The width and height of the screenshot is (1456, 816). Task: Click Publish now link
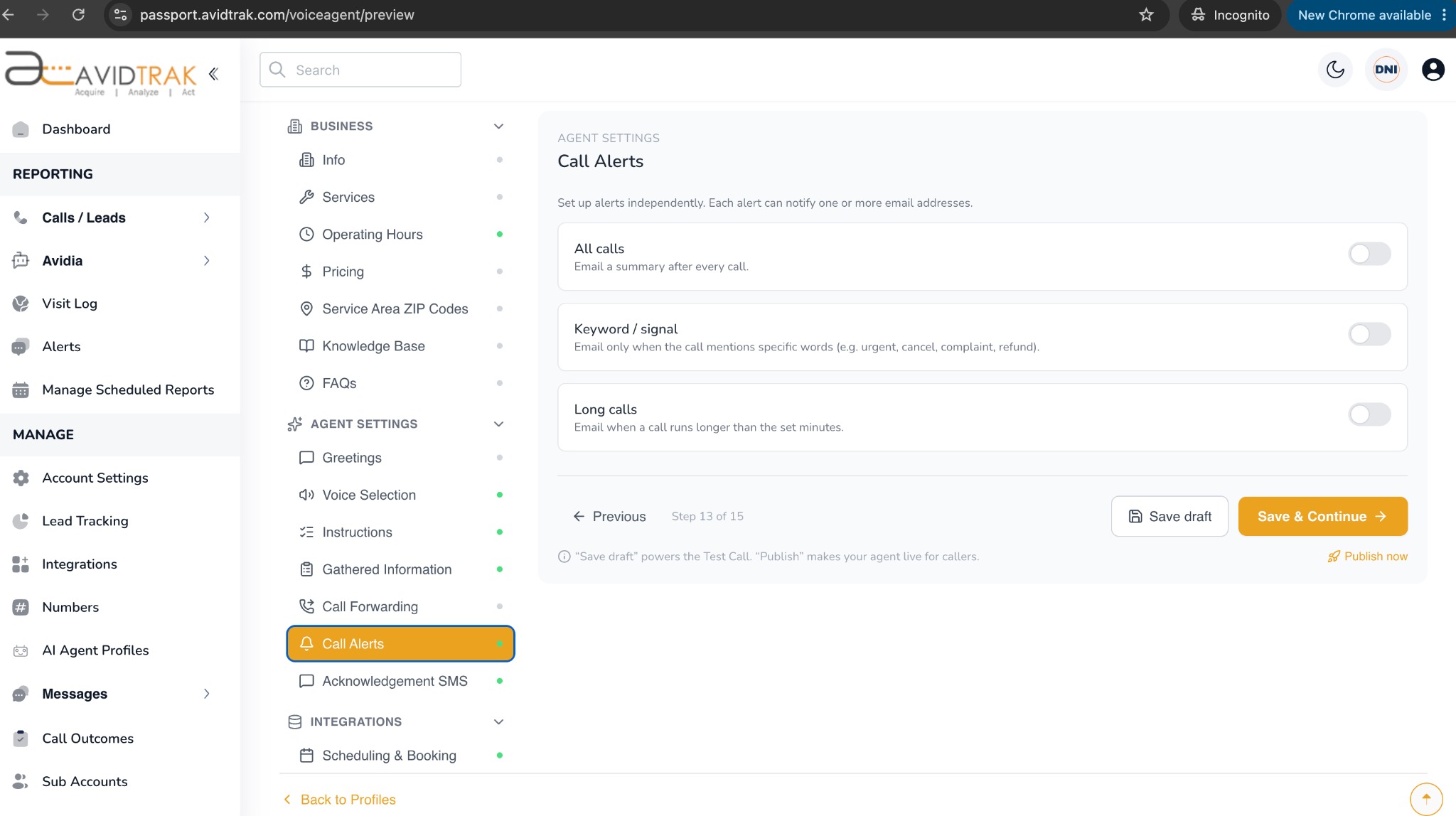coord(1367,557)
